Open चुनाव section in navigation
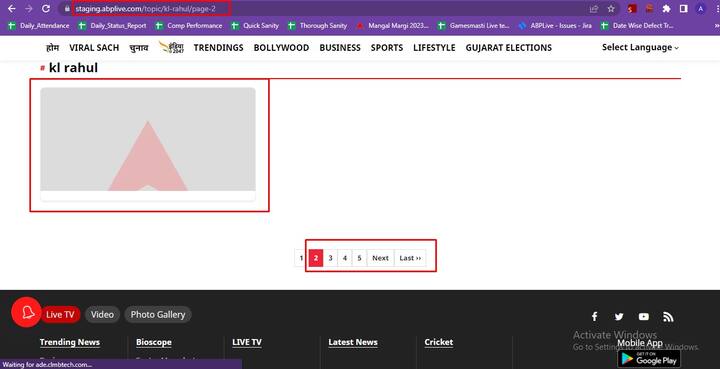The image size is (720, 369). (139, 48)
